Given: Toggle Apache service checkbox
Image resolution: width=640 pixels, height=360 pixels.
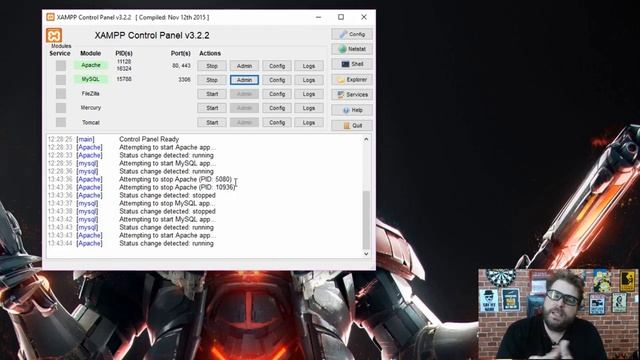Looking at the screenshot, I should coord(61,65).
